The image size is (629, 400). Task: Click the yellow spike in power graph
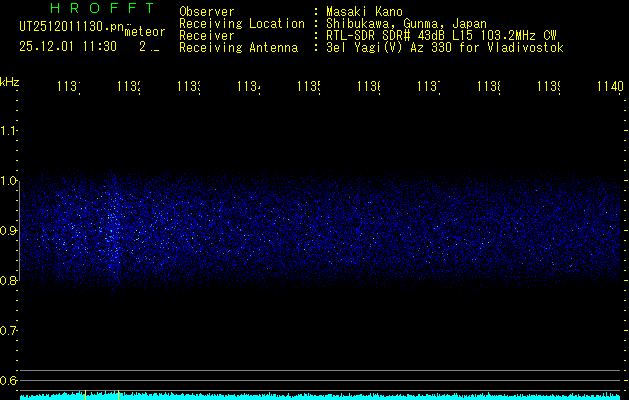[x=119, y=395]
